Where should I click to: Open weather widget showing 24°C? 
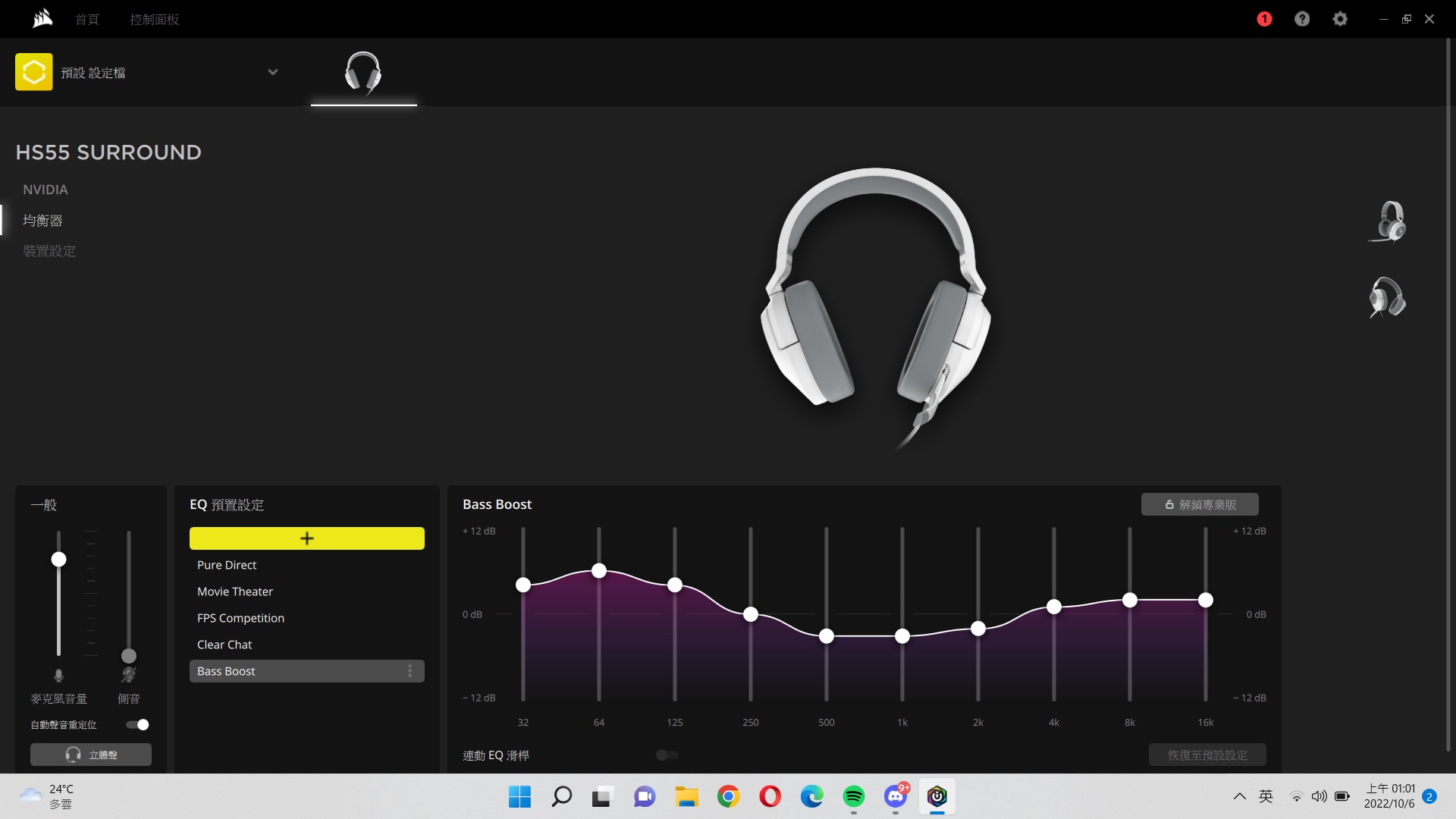[47, 796]
